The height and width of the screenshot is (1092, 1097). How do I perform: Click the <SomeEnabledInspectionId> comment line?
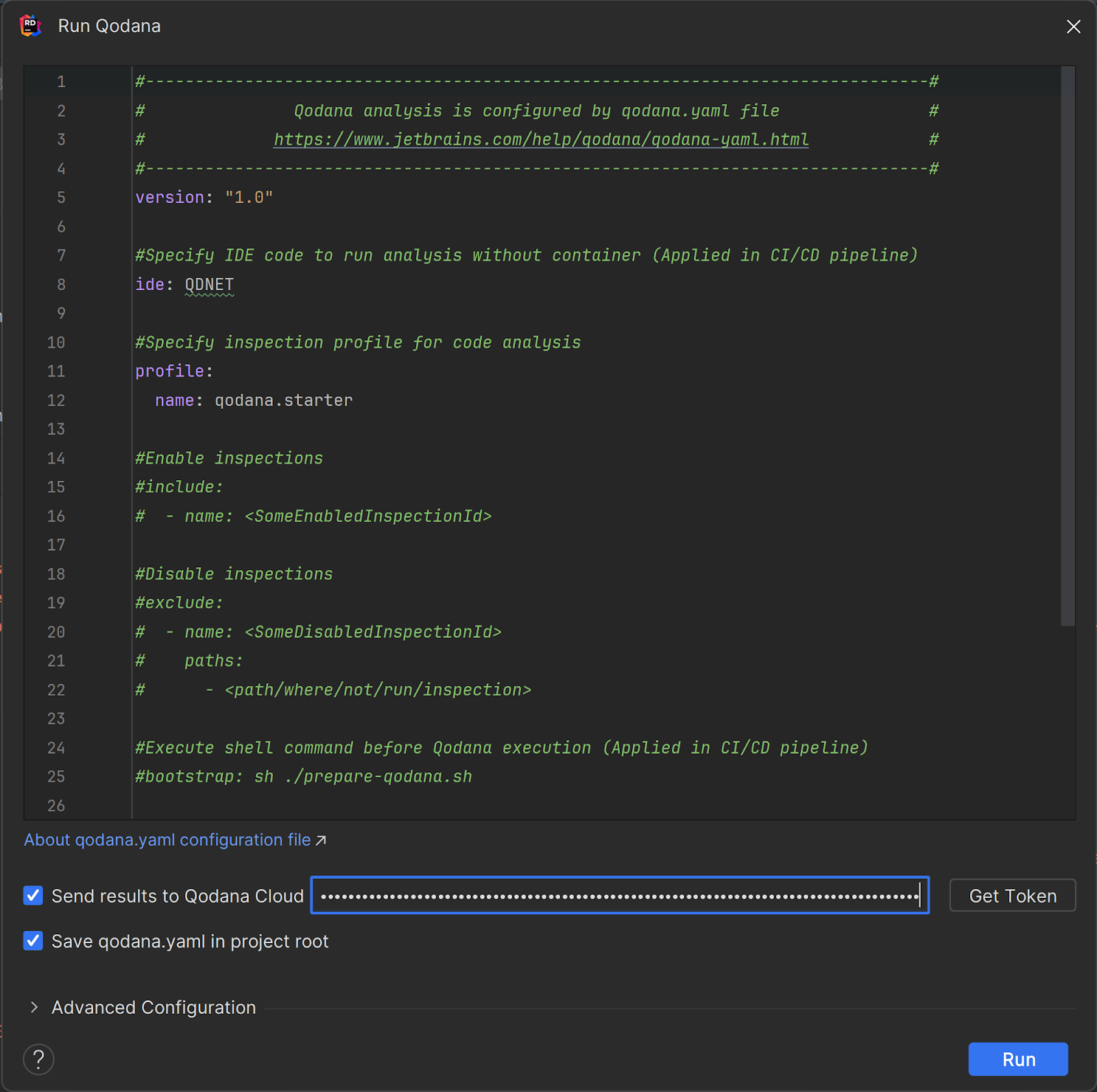pos(313,516)
